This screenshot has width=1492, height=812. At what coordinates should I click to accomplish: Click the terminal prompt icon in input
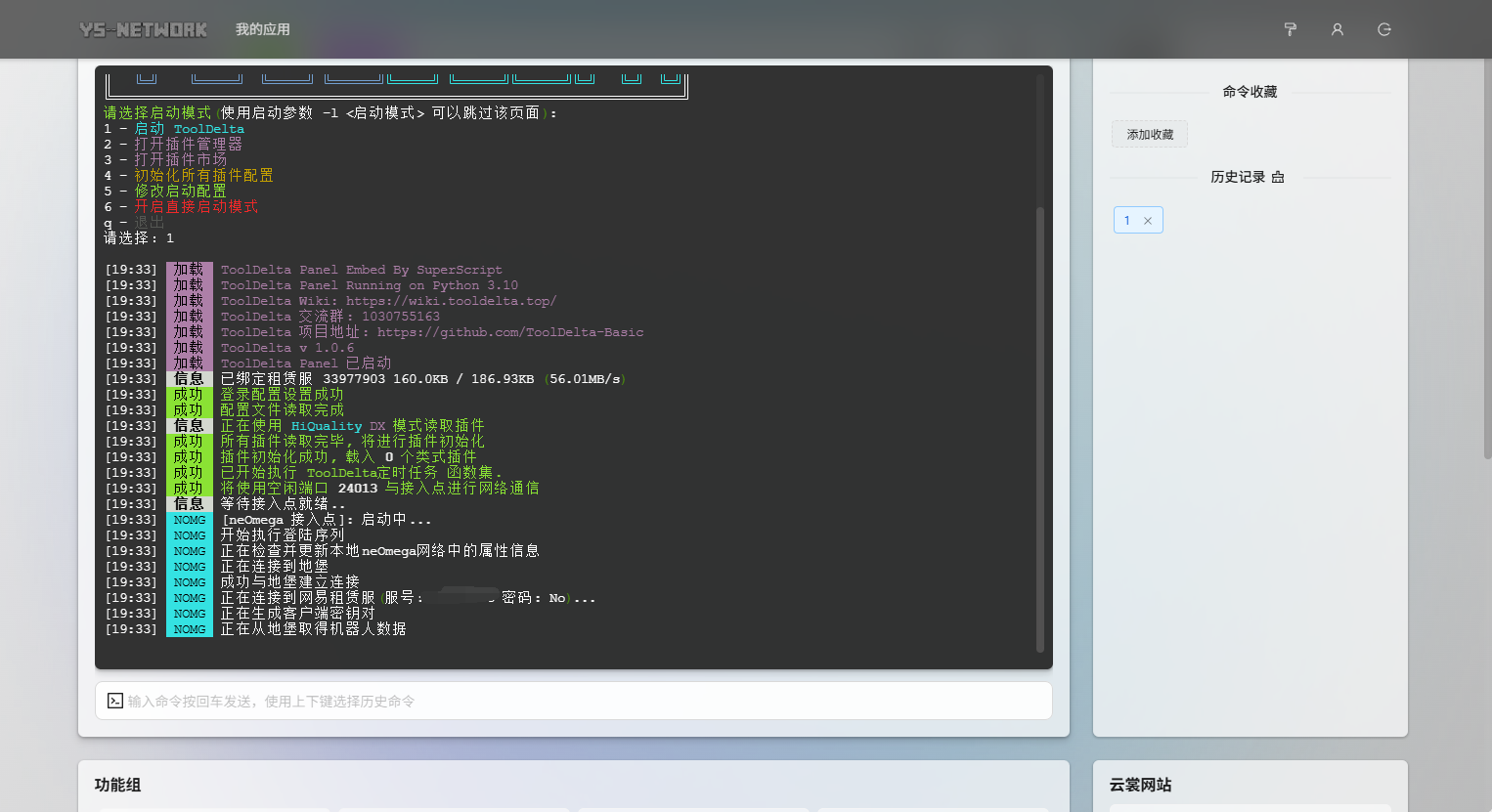(x=115, y=701)
